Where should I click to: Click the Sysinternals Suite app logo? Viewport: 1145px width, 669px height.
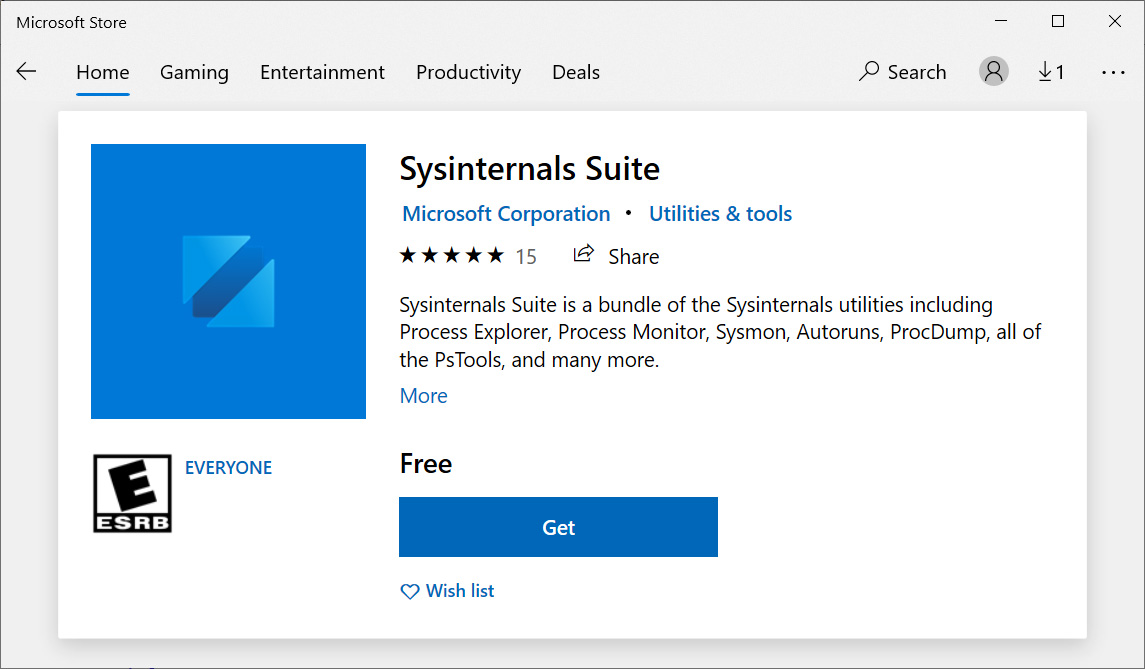[x=229, y=281]
